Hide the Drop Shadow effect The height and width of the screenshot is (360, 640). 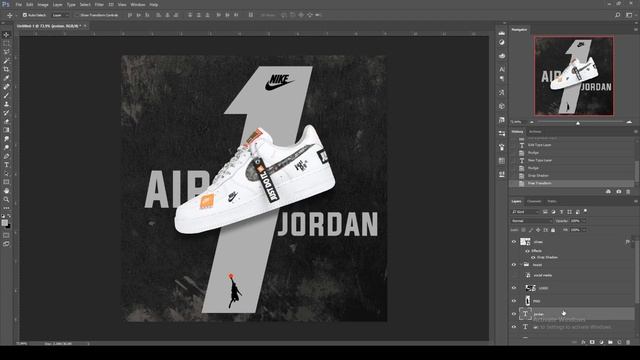[x=533, y=258]
